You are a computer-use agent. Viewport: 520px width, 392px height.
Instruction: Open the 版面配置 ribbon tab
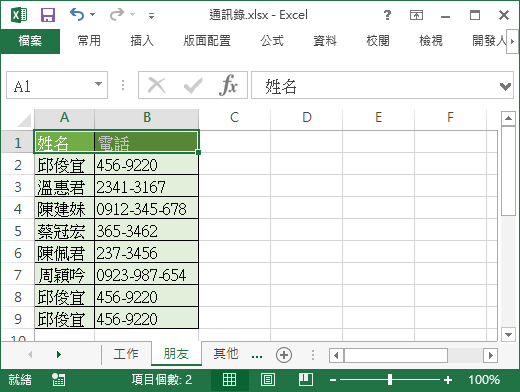click(x=207, y=41)
